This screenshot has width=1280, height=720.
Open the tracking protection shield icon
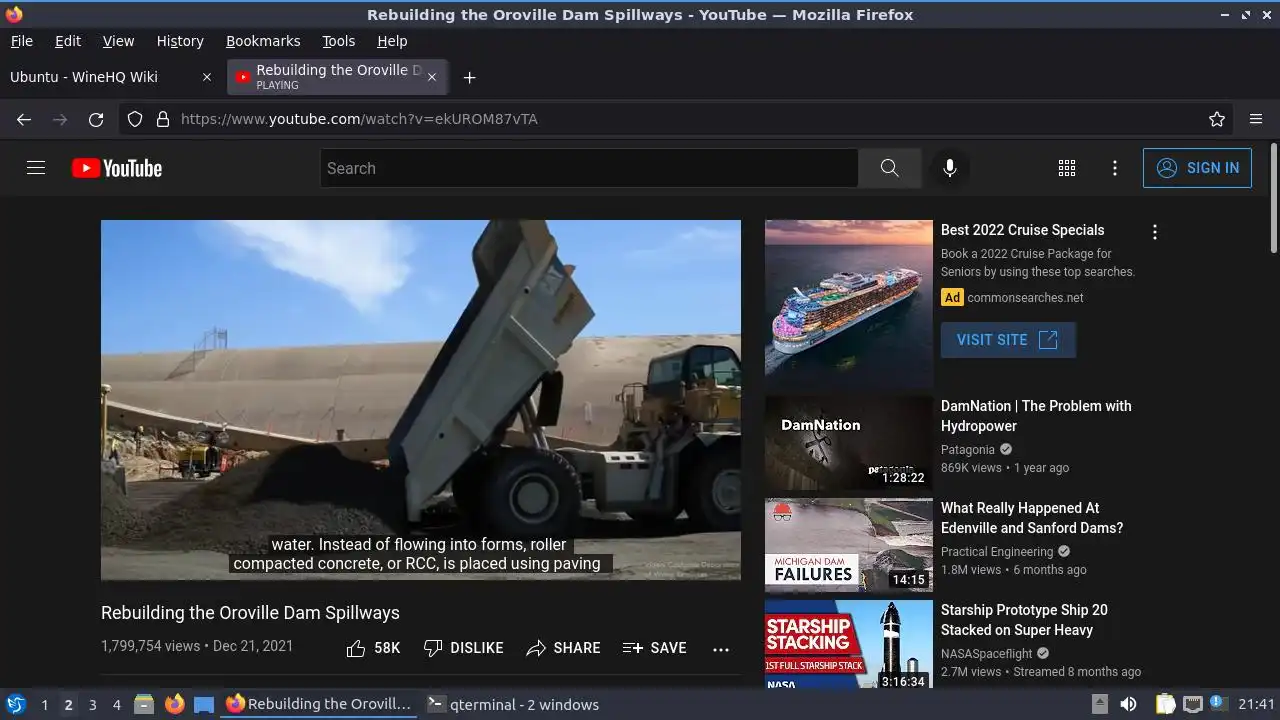tap(135, 119)
